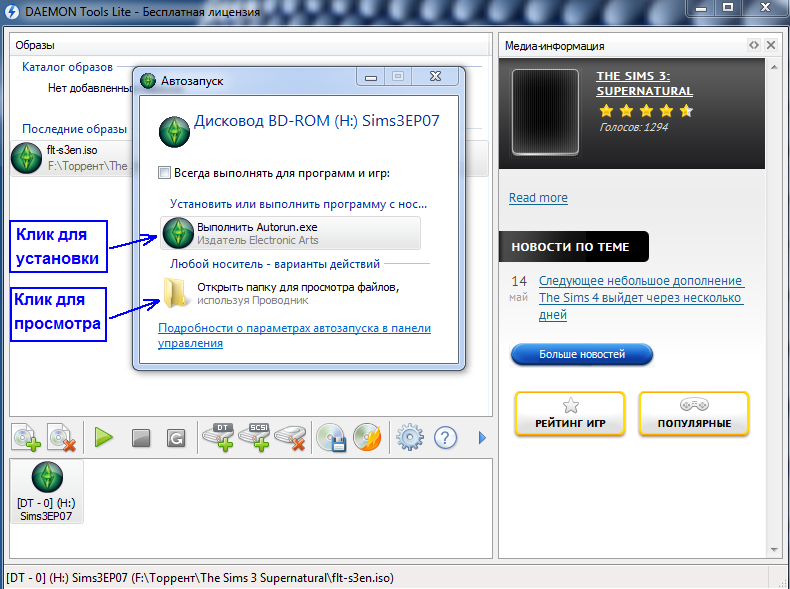The image size is (790, 589).
Task: Click the Remount all images icon
Action: (x=176, y=438)
